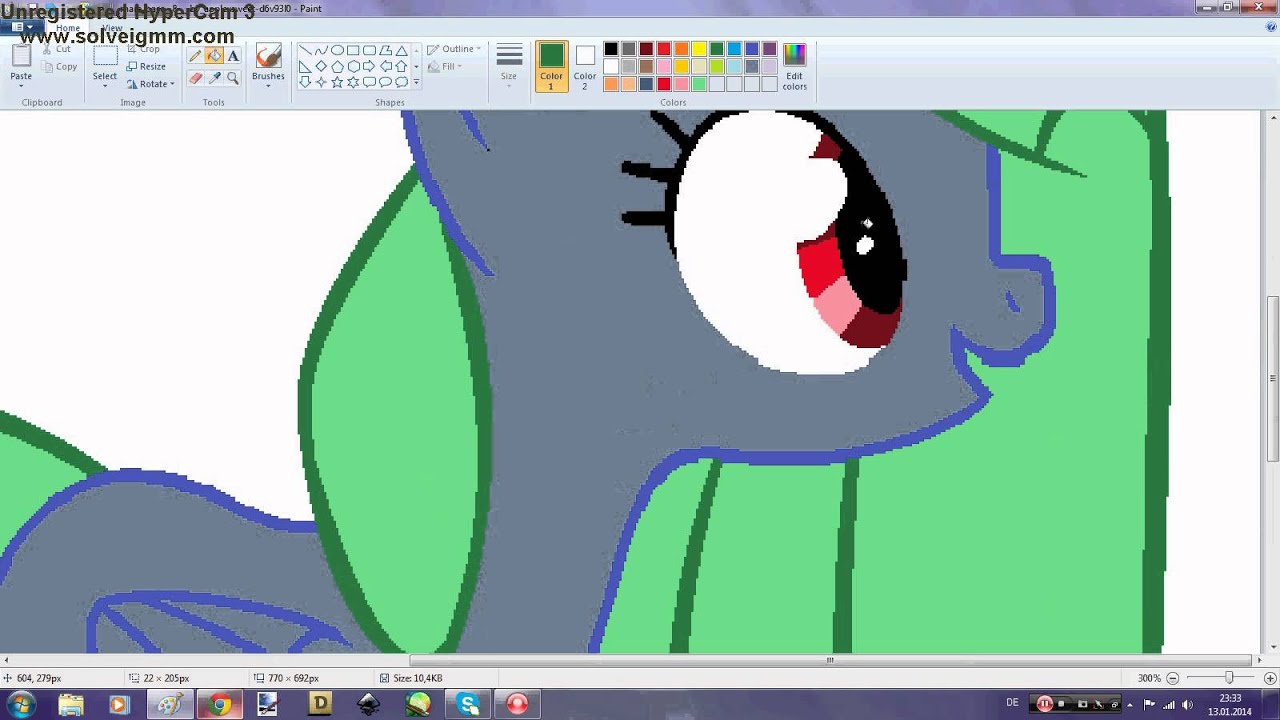This screenshot has height=720, width=1280.
Task: Click the Cut scissors command
Action: tap(58, 48)
